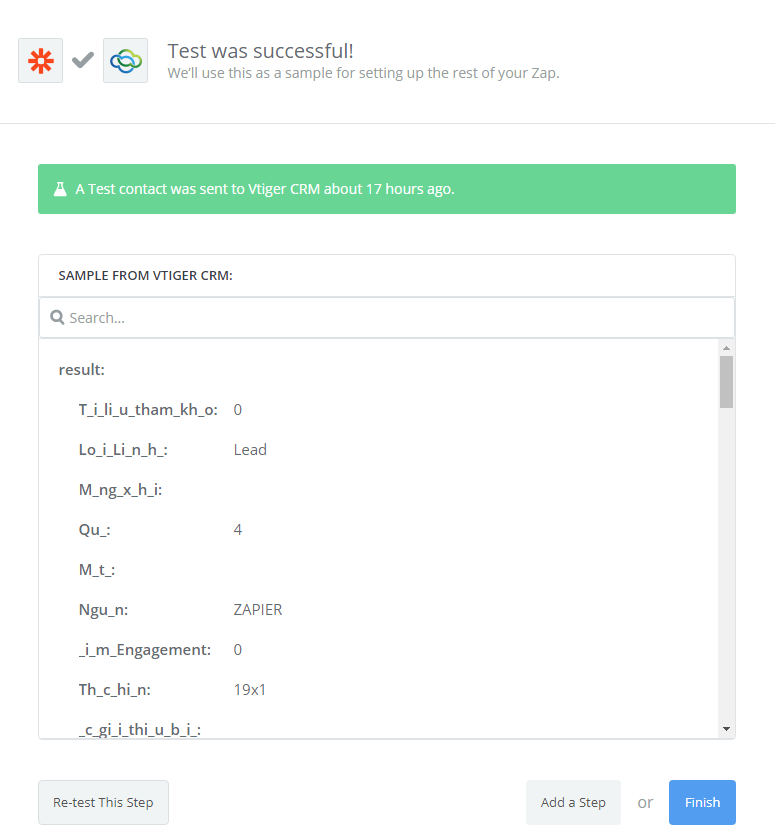Select the Lo_i_Li_n_h_ field row

123,450
